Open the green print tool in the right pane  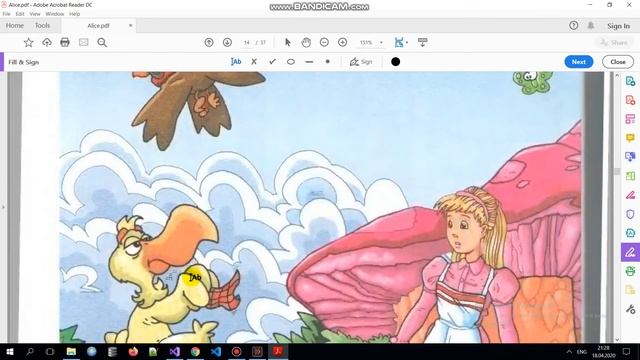[x=630, y=271]
